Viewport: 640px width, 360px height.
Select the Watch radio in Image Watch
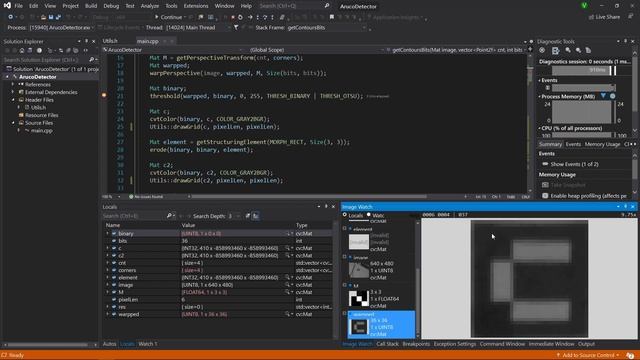pyautogui.click(x=369, y=215)
